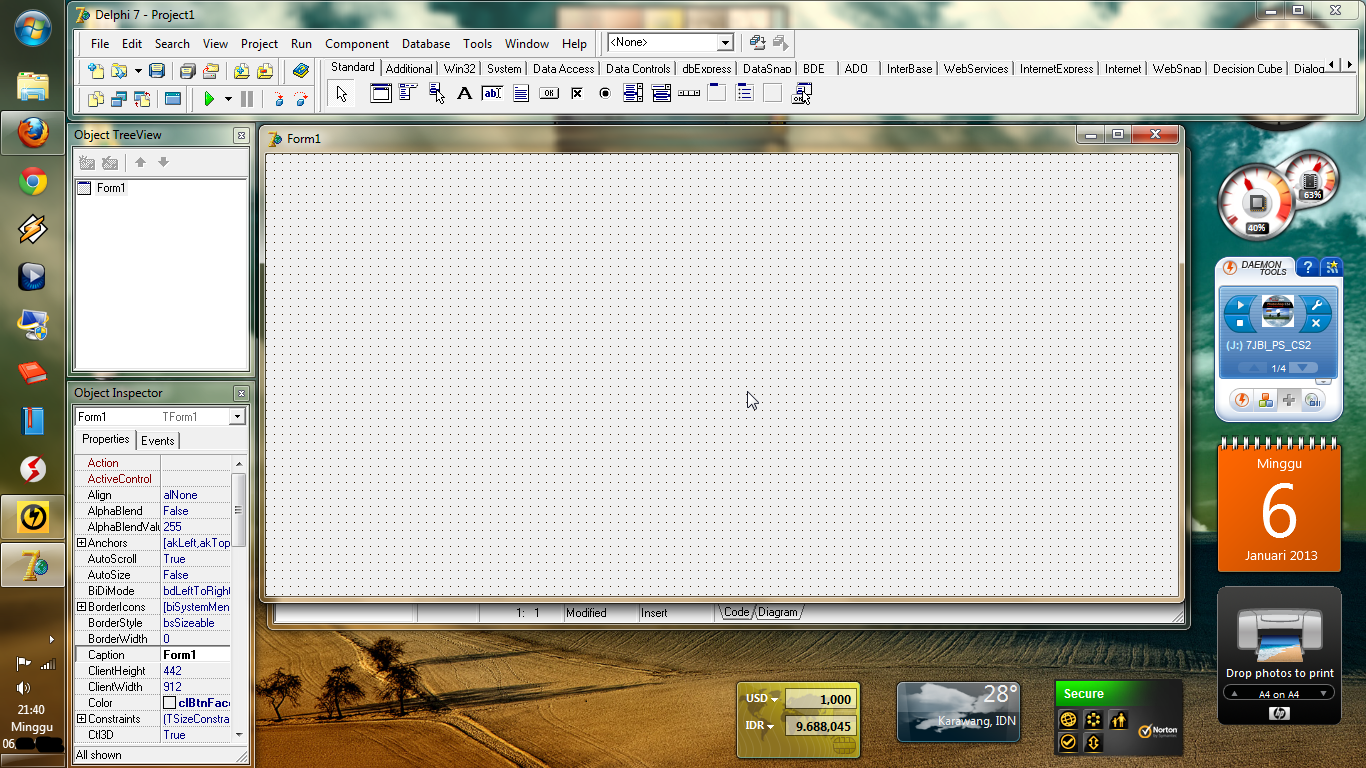Pick the ScrollBar component

689,94
